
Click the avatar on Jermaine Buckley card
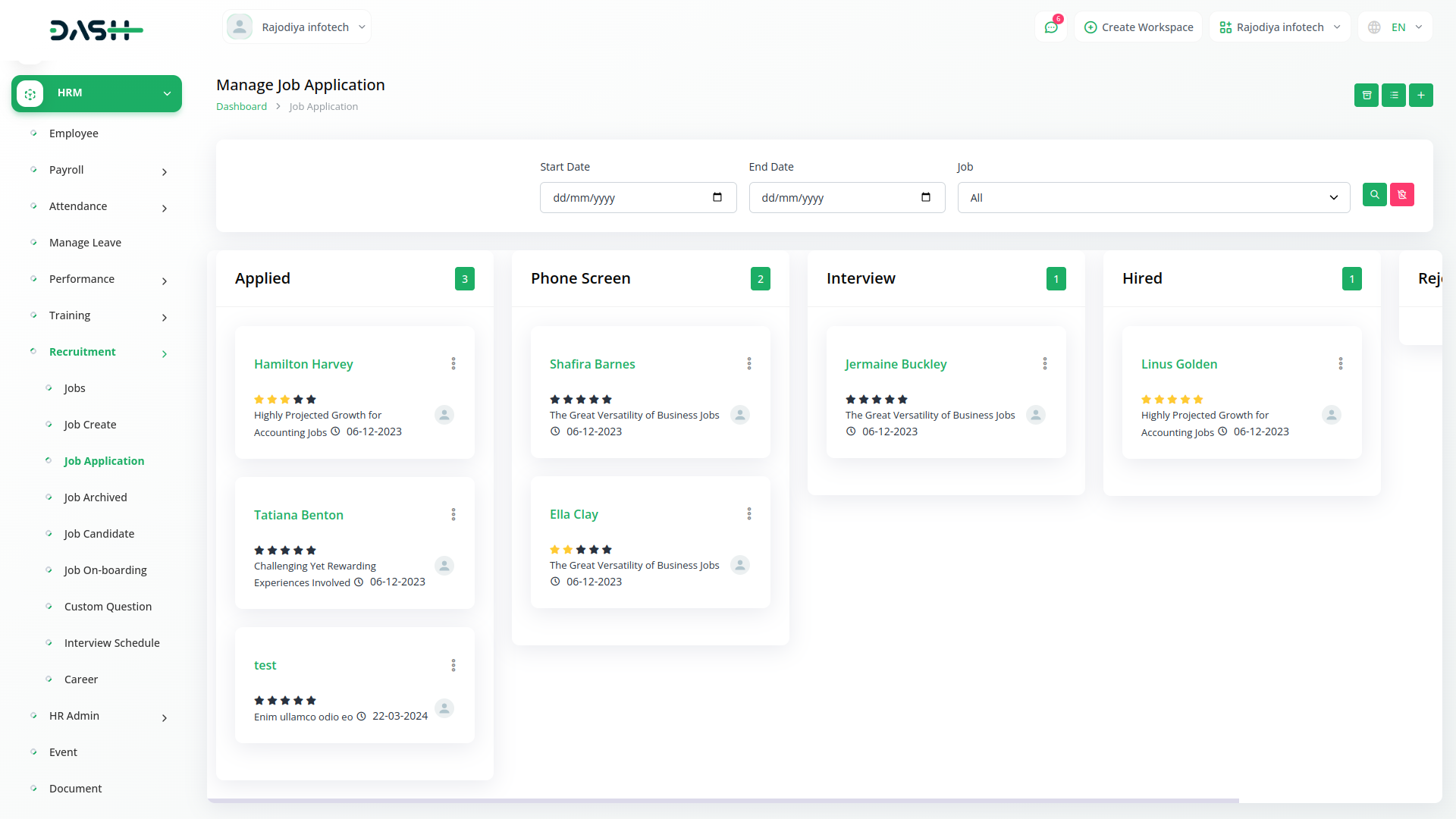pyautogui.click(x=1035, y=415)
